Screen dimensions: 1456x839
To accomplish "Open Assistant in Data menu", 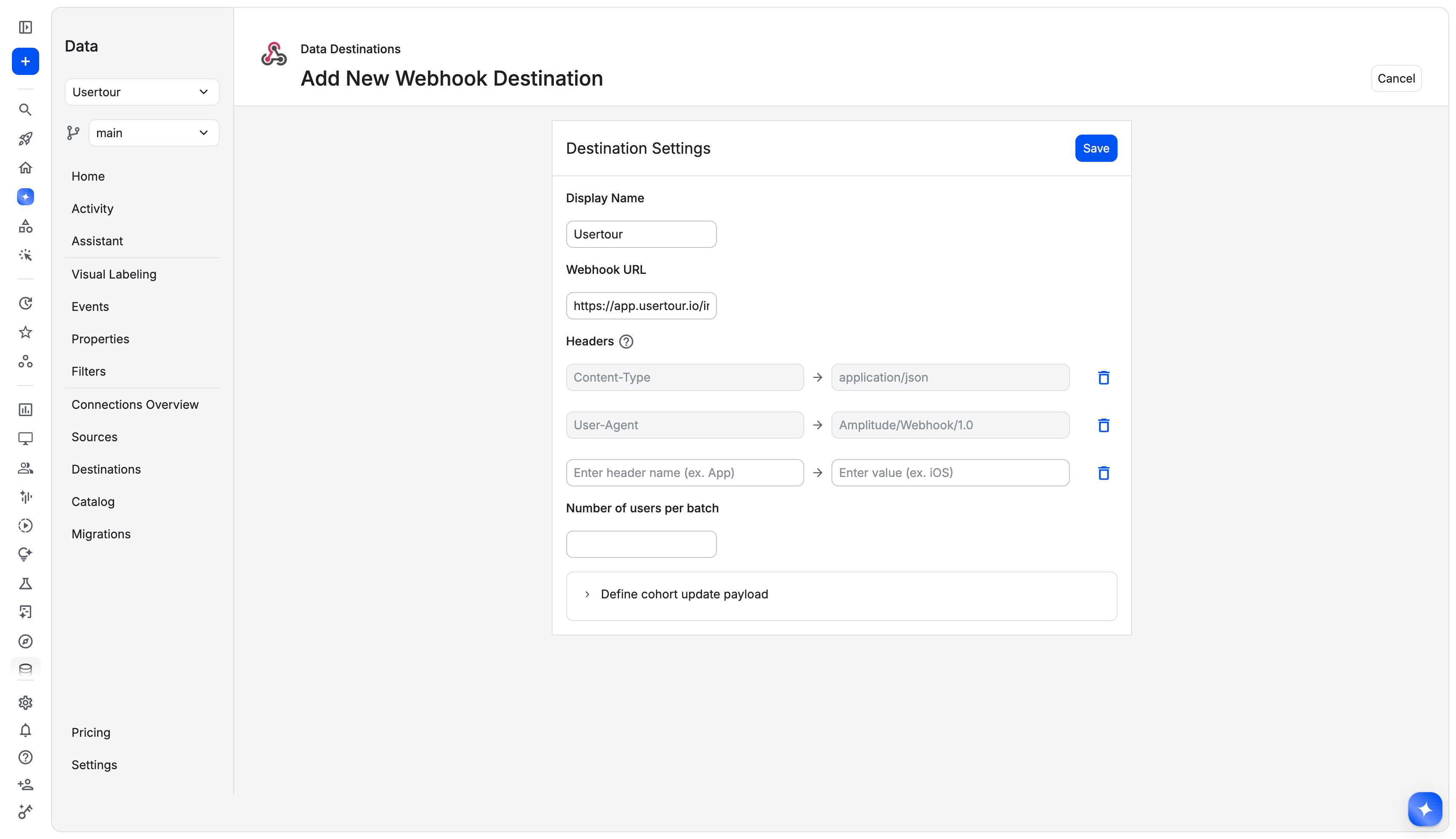I will (97, 241).
